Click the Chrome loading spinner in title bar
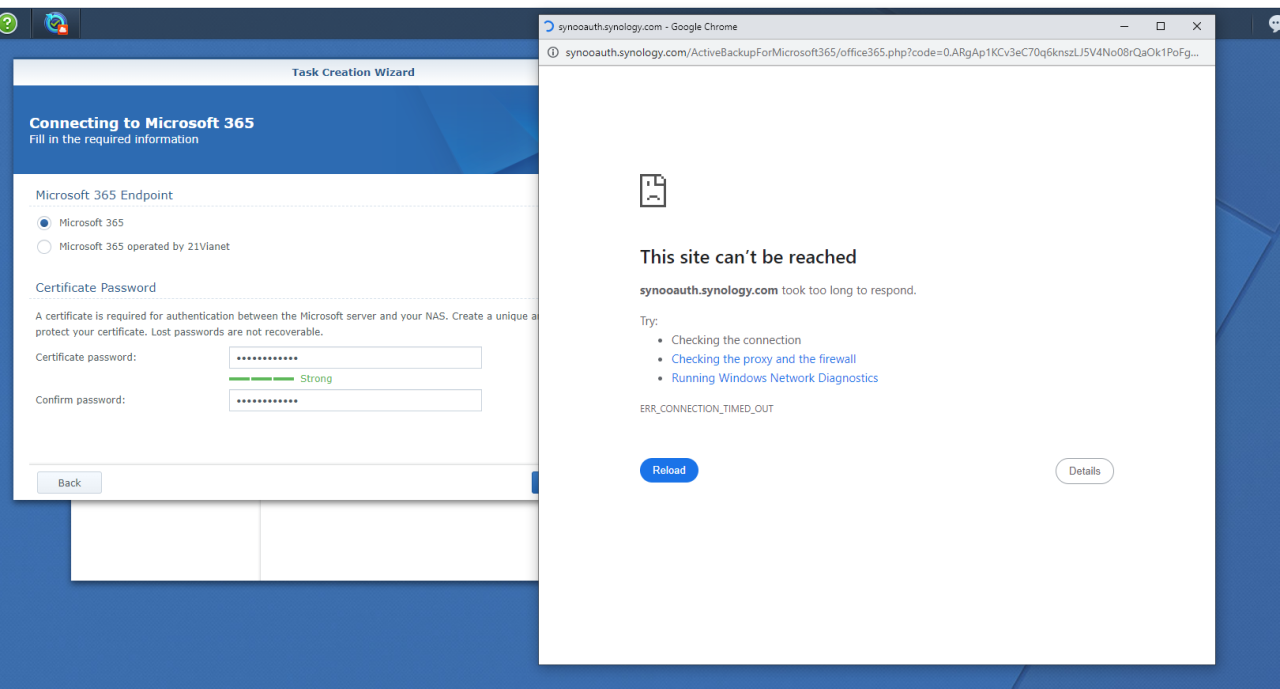 pyautogui.click(x=548, y=27)
